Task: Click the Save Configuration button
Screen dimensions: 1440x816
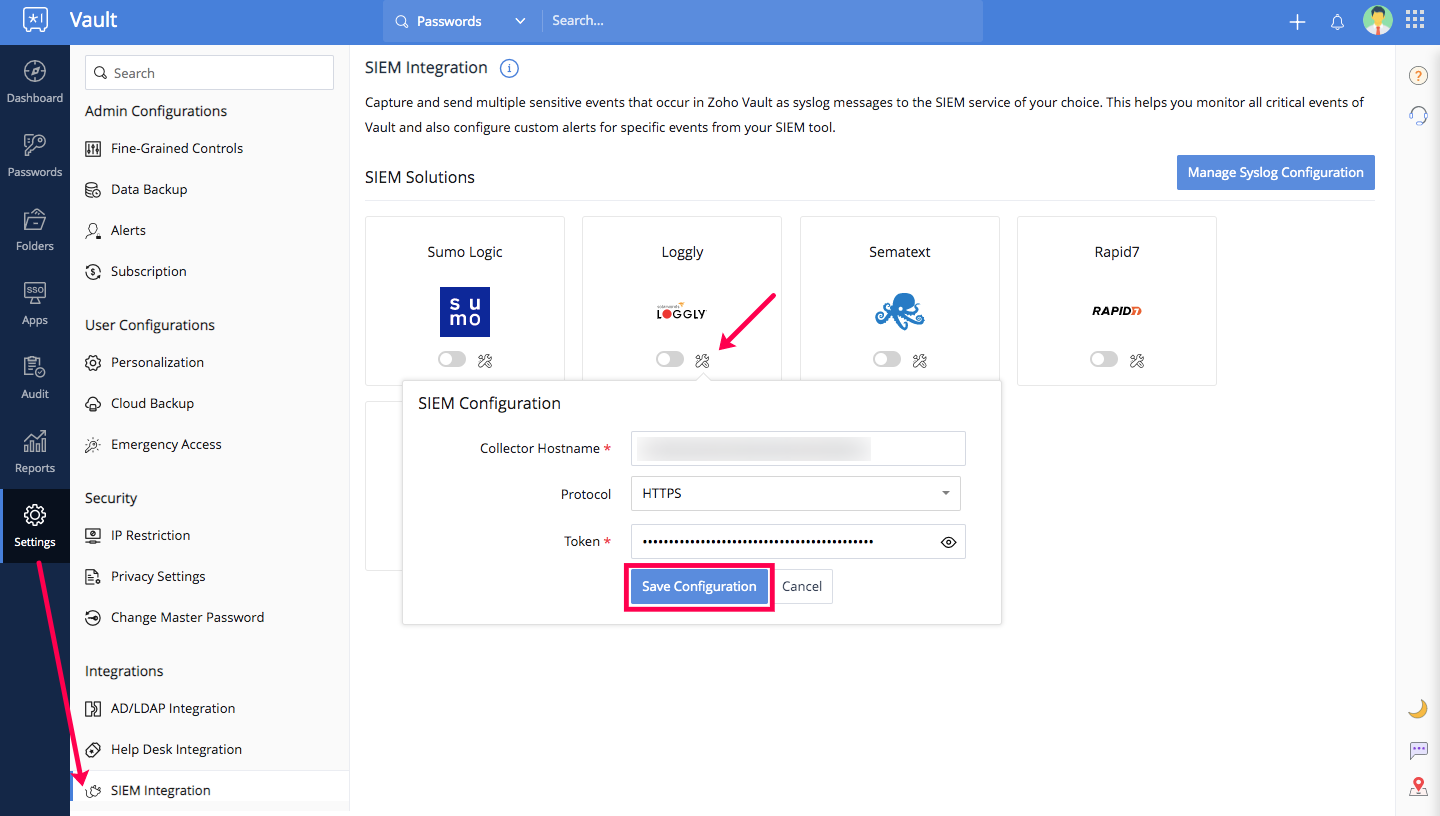Action: point(699,587)
